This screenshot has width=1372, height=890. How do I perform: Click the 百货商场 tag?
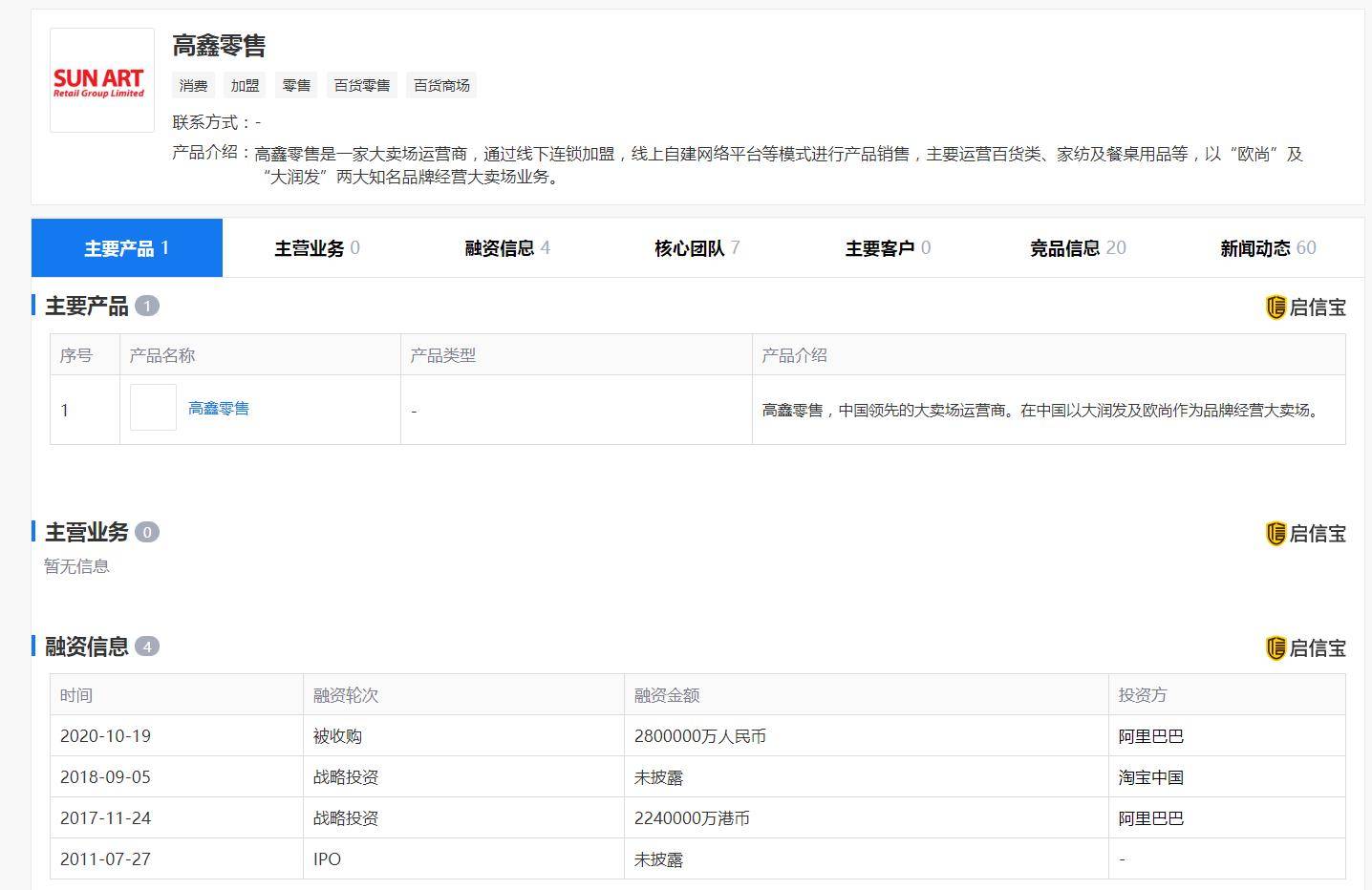tap(441, 86)
